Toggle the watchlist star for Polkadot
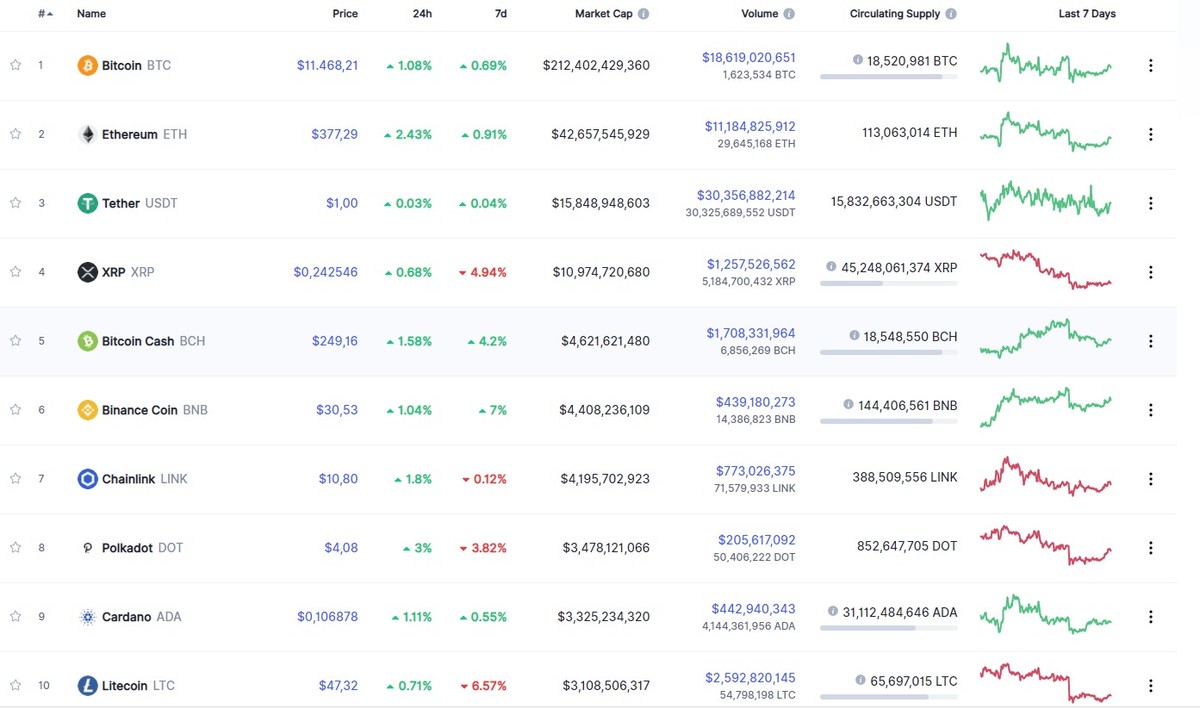 [15, 548]
